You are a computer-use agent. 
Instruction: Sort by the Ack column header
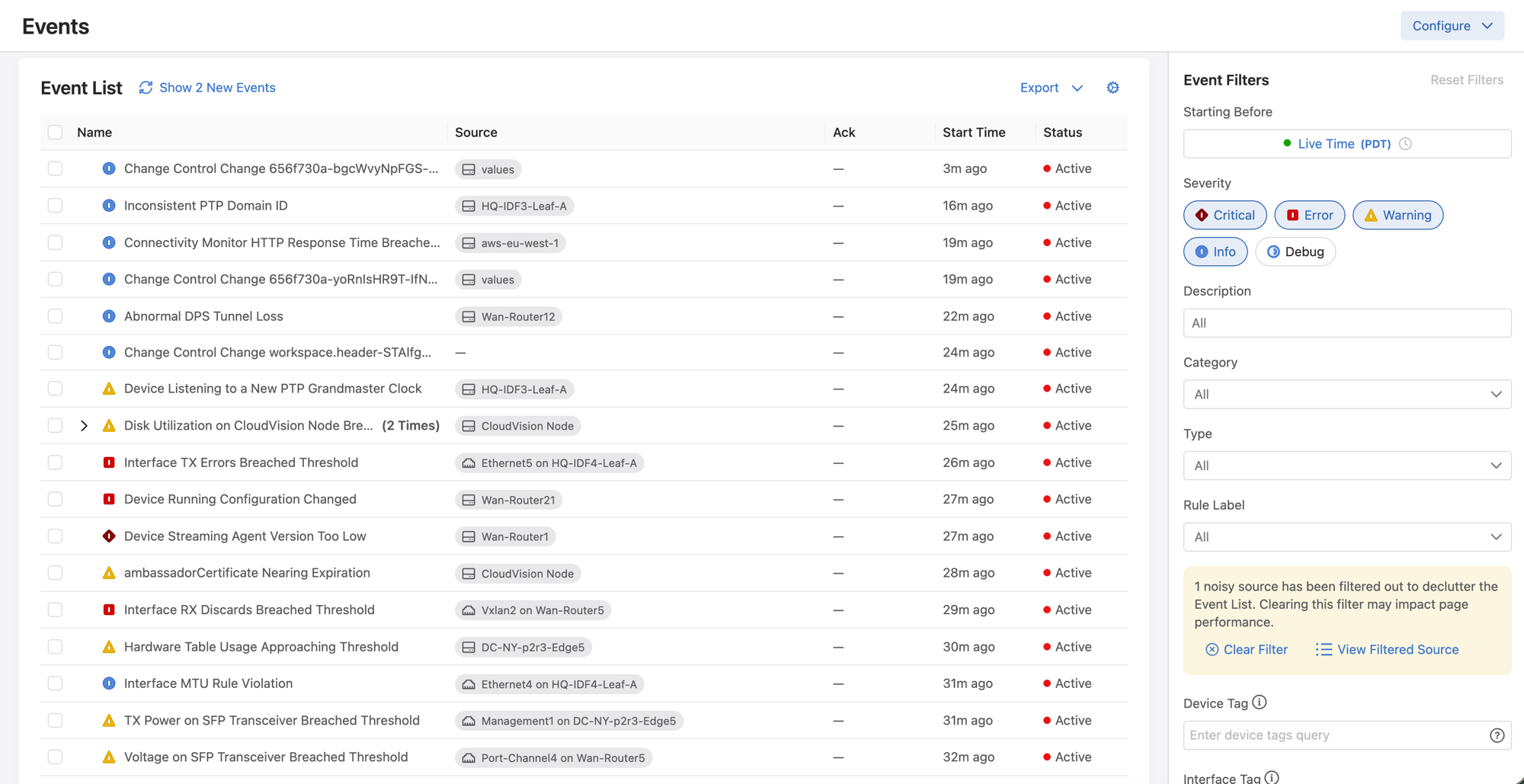844,132
